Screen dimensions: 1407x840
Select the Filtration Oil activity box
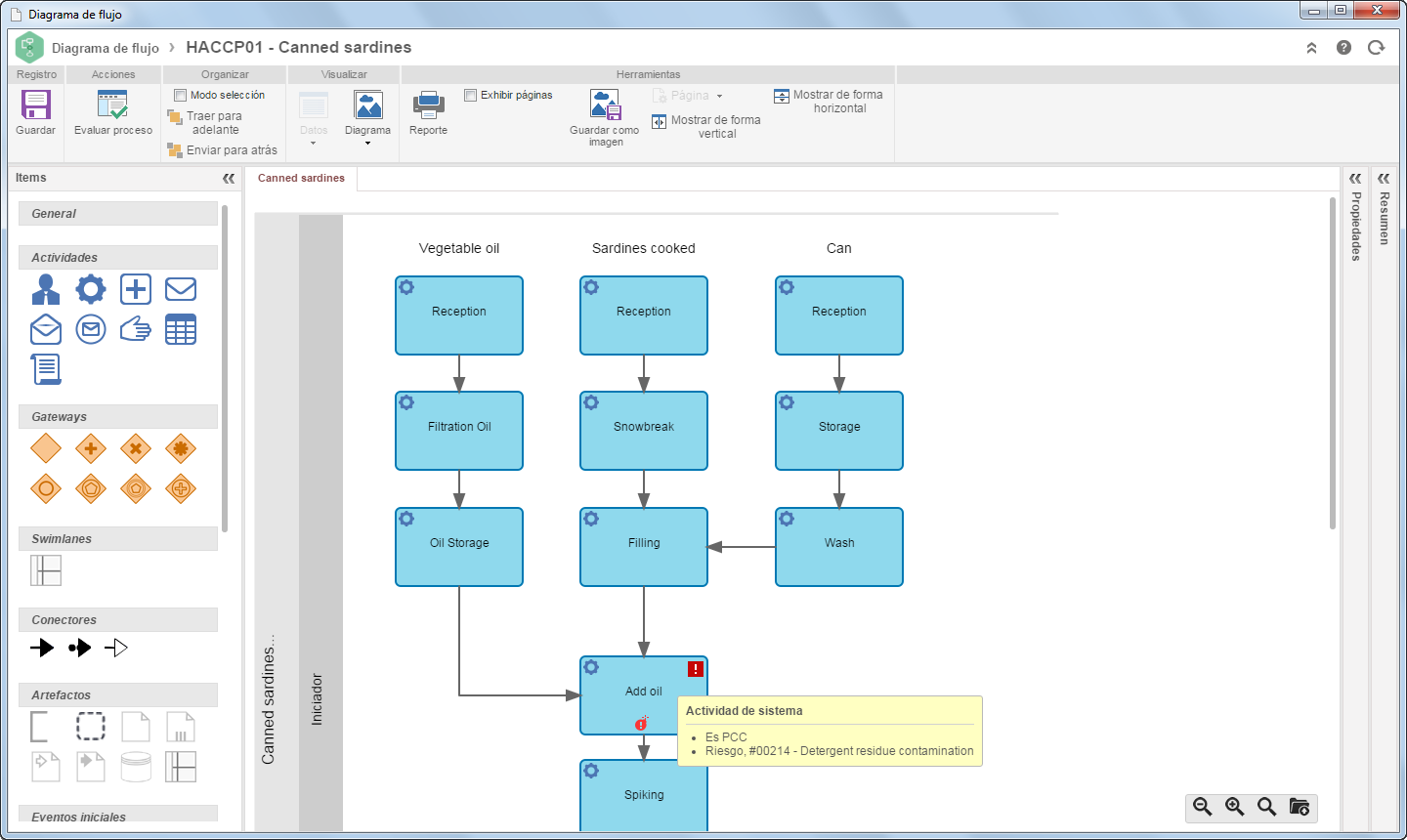click(459, 431)
